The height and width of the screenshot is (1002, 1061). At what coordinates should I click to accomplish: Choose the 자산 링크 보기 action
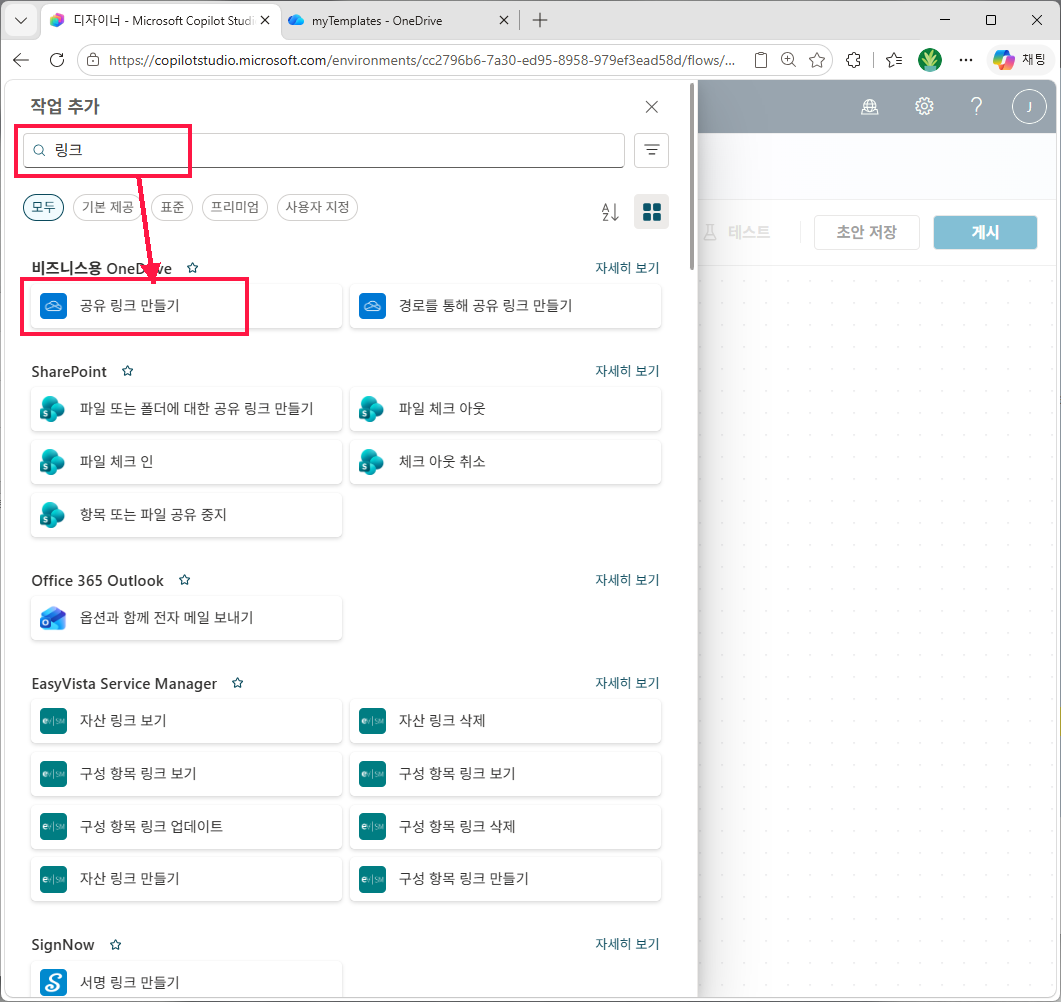pos(186,721)
